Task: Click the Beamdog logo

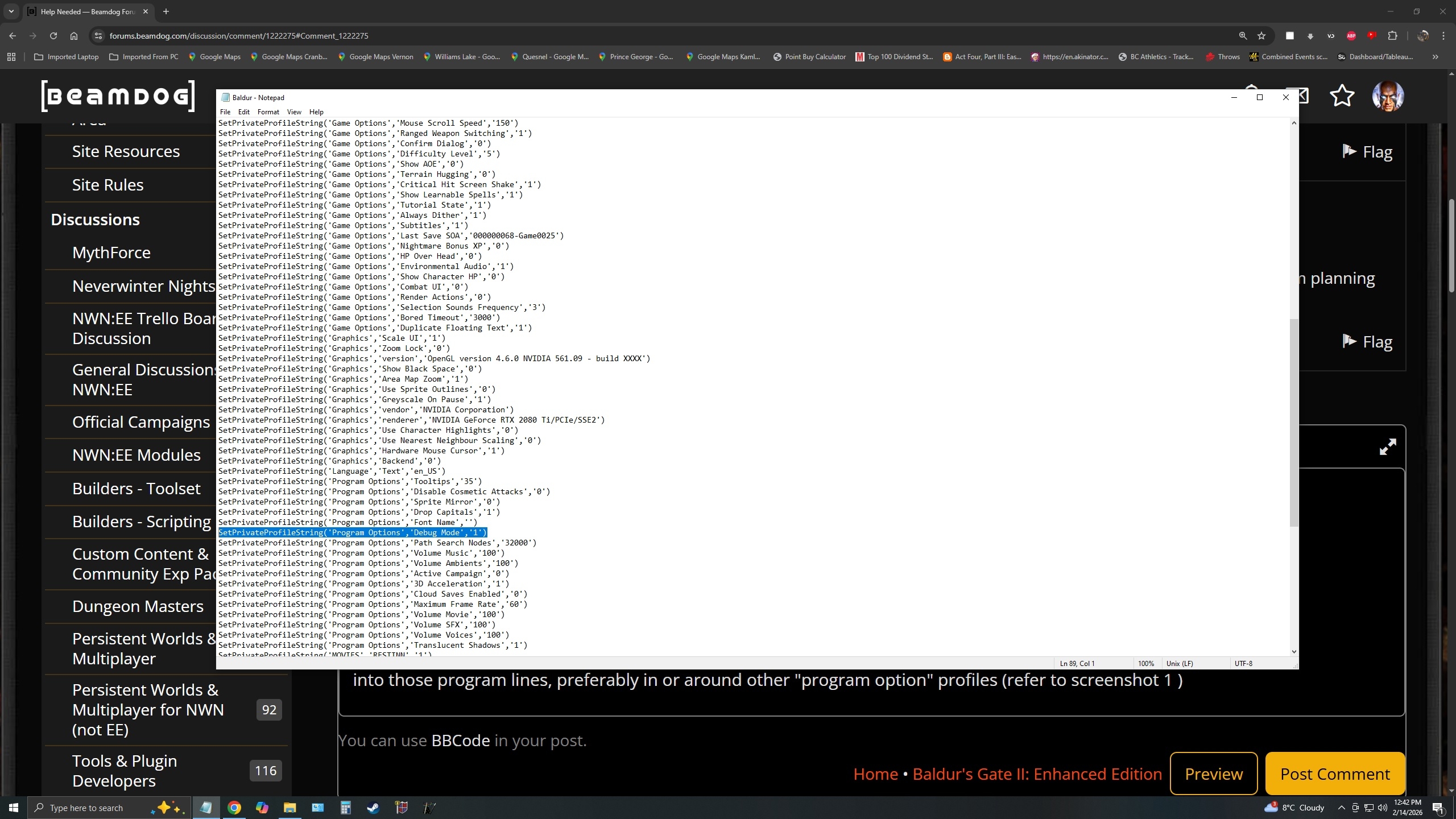Action: (x=117, y=96)
